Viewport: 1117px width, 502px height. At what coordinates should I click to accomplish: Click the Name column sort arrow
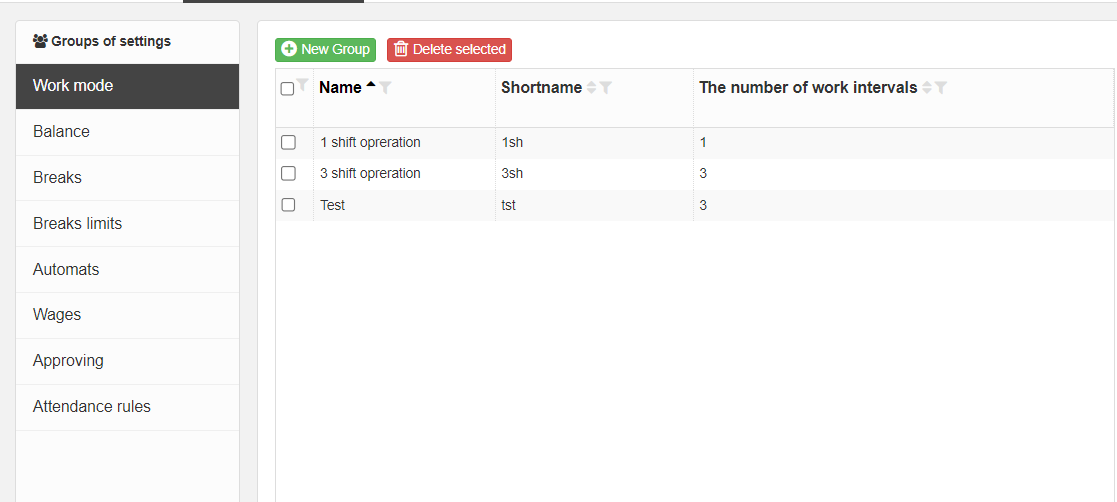[x=370, y=85]
